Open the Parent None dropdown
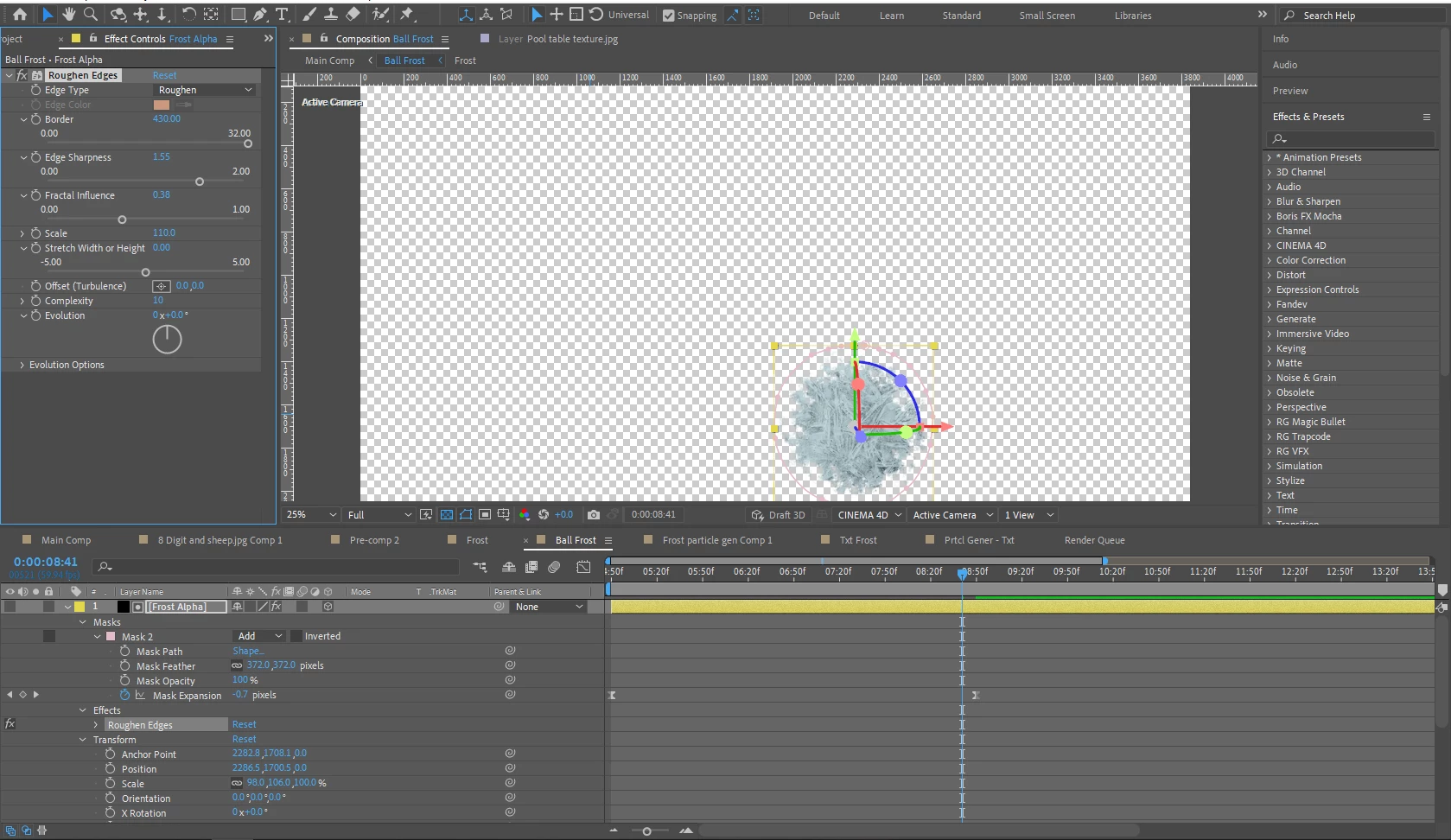The height and width of the screenshot is (840, 1451). (548, 607)
